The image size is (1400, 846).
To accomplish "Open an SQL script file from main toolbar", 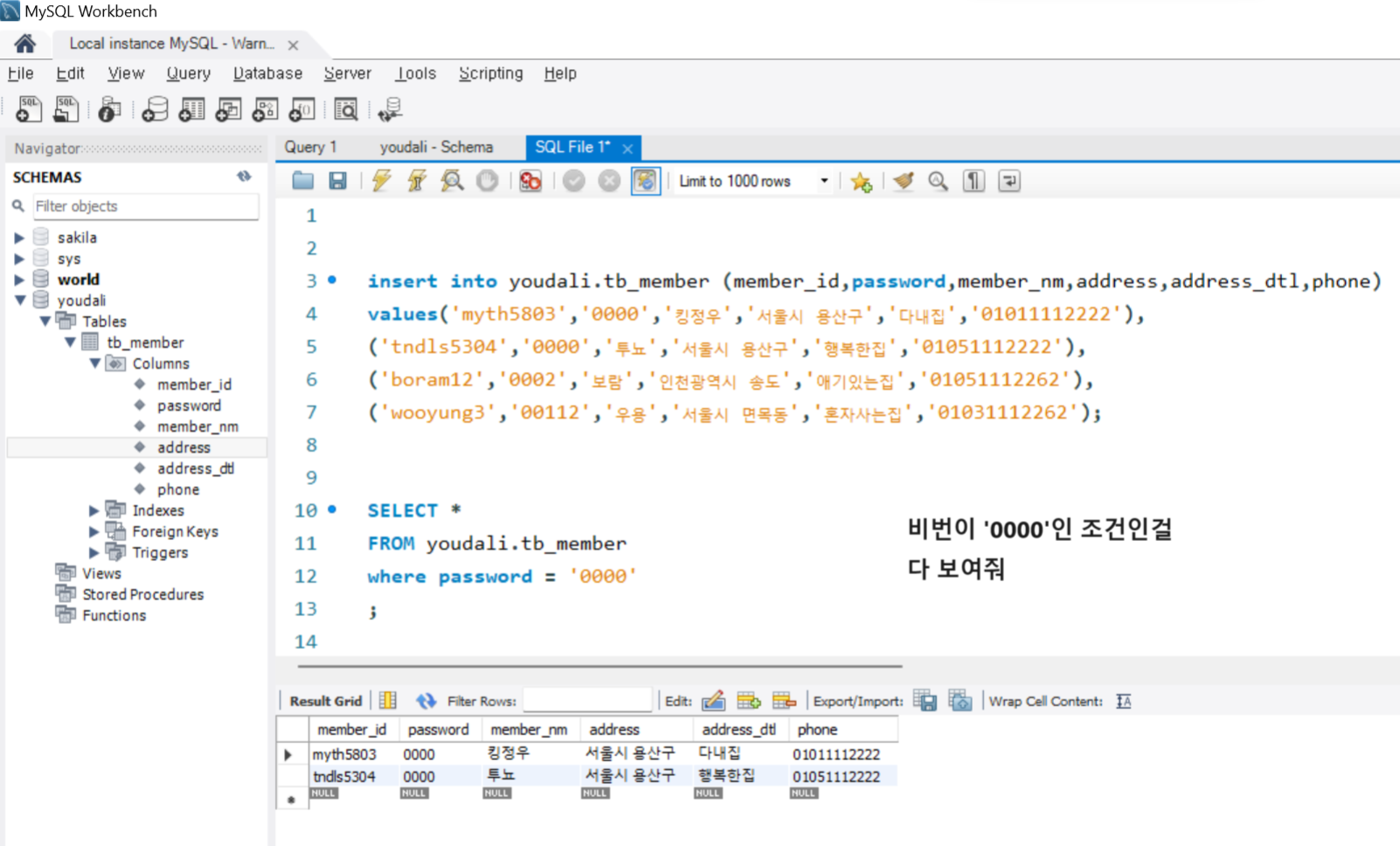I will tap(66, 109).
